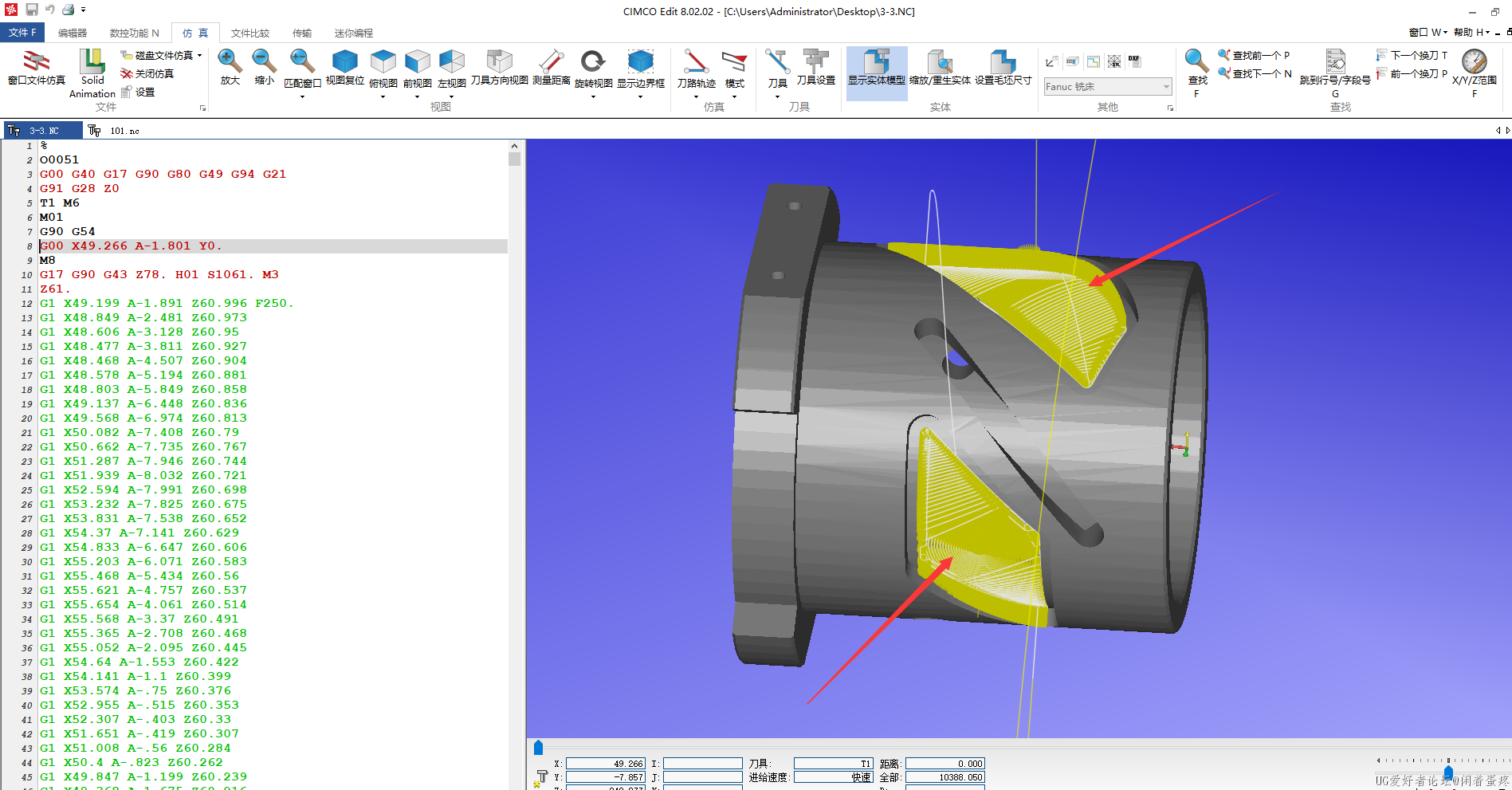Click the X coordinate field 49.266

click(606, 763)
